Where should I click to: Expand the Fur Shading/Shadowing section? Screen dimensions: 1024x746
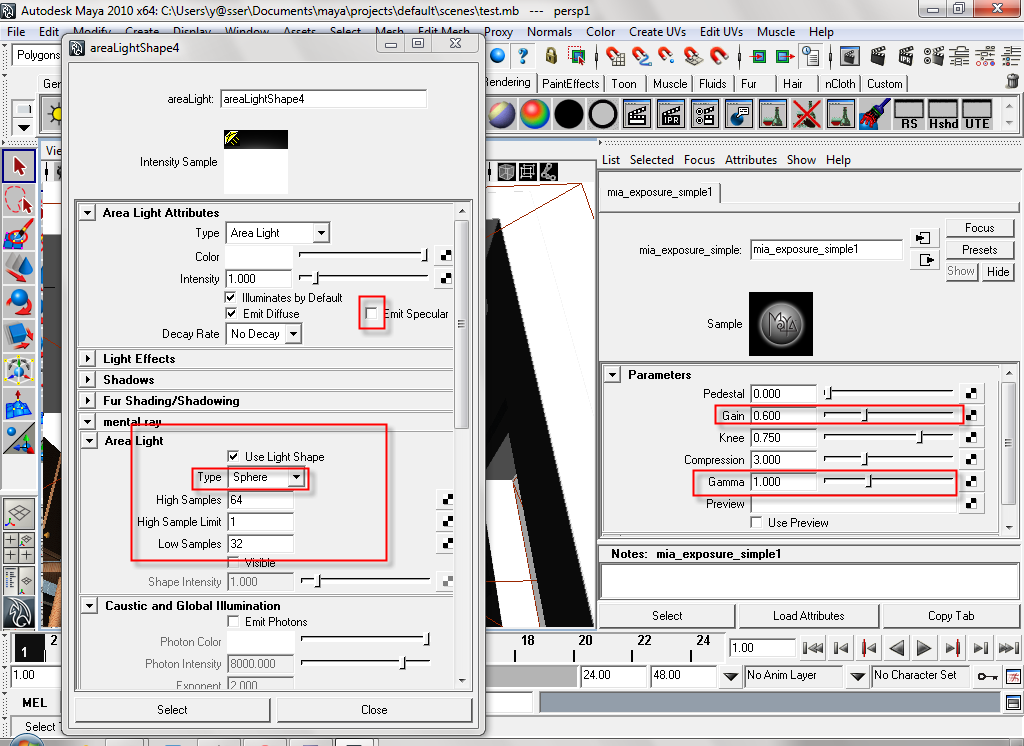[87, 400]
